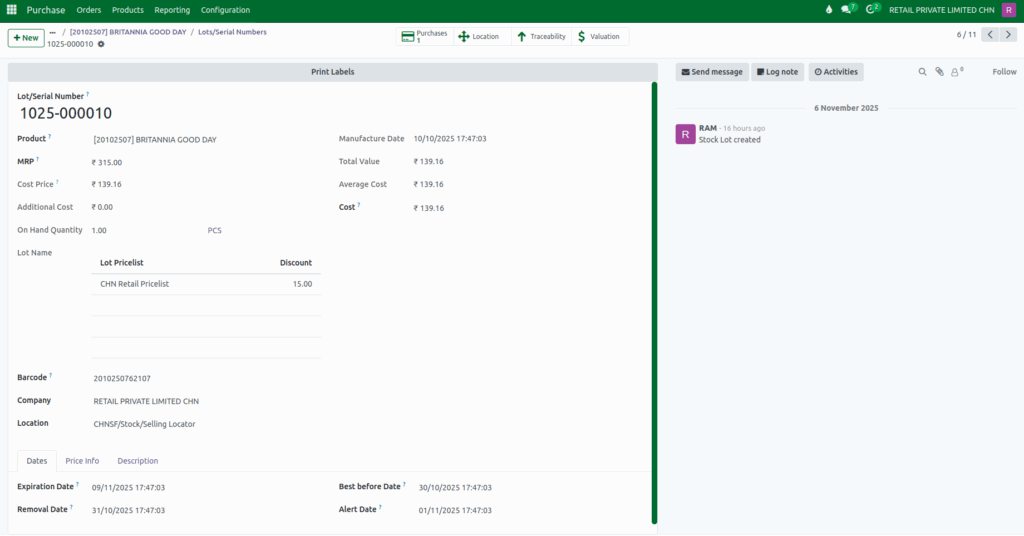The width and height of the screenshot is (1024, 536).
Task: Click the Product field BRITANNIA GOOD DAY
Action: point(155,140)
